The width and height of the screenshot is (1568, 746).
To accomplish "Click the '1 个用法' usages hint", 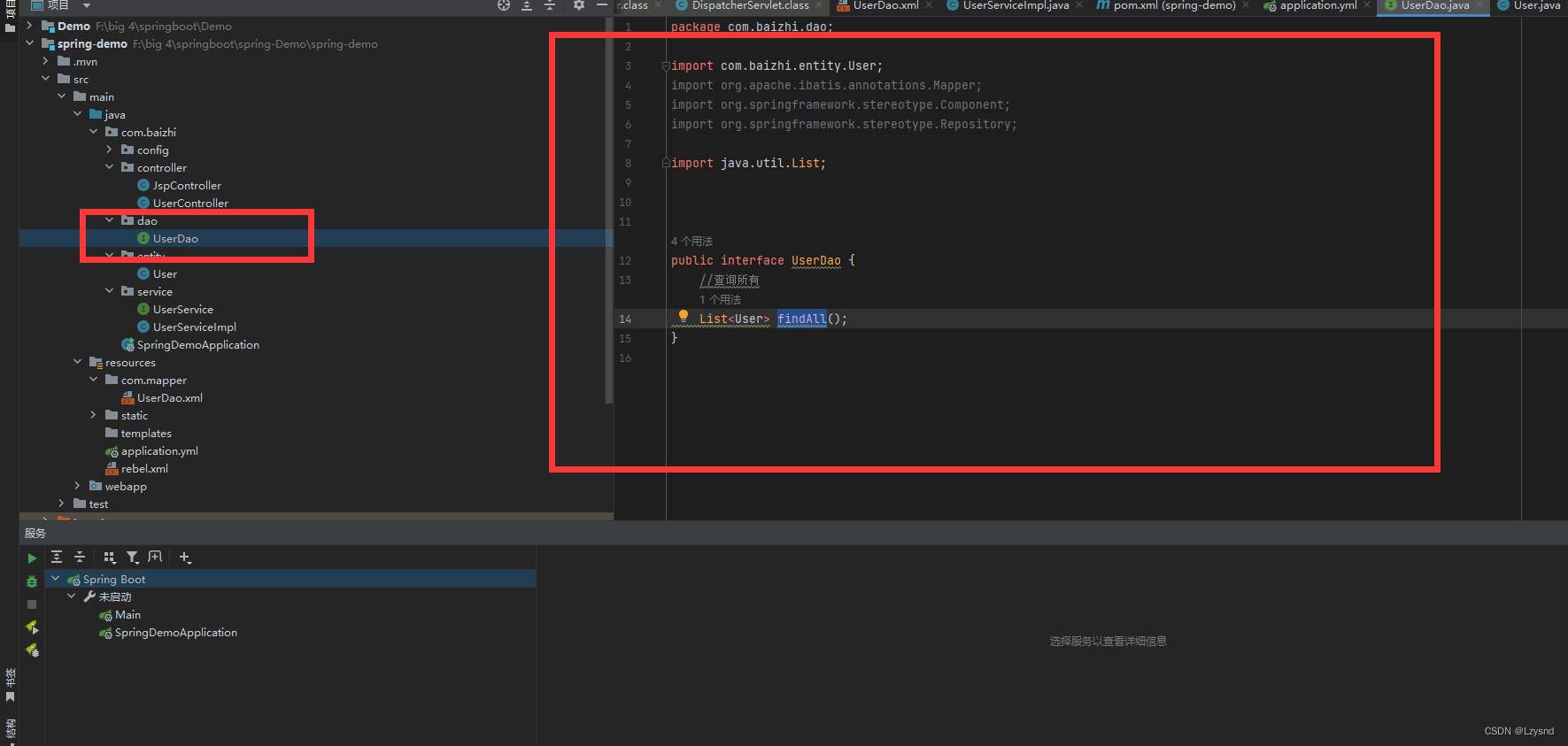I will [720, 299].
